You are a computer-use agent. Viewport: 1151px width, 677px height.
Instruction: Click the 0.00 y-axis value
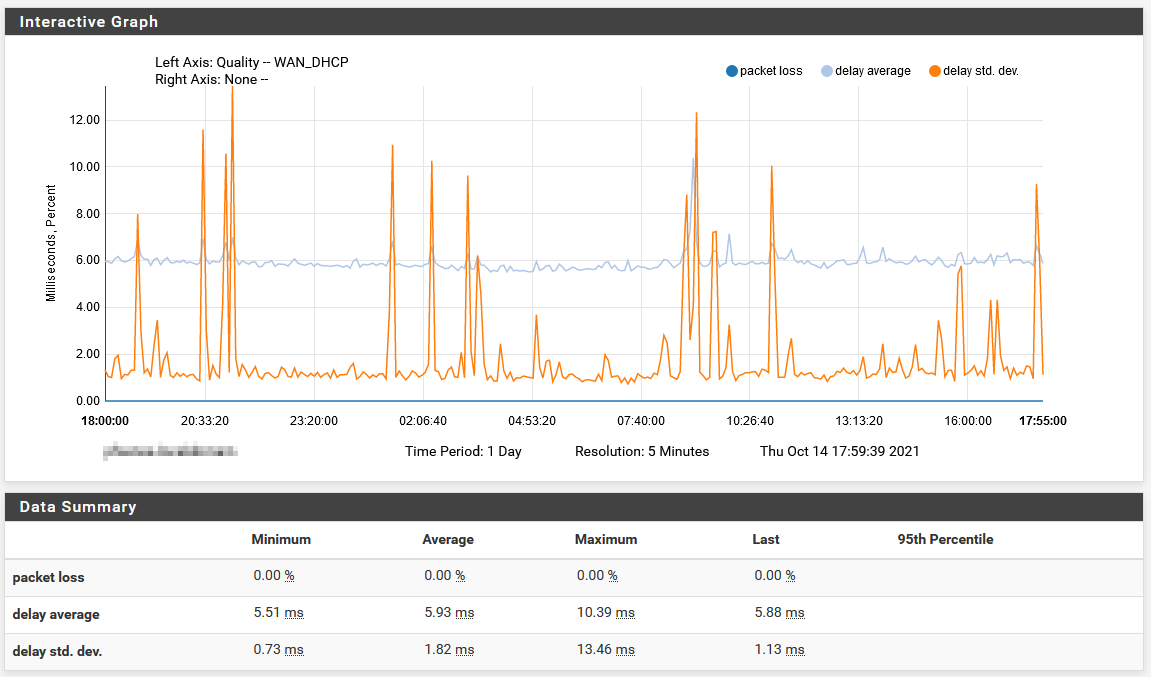87,401
